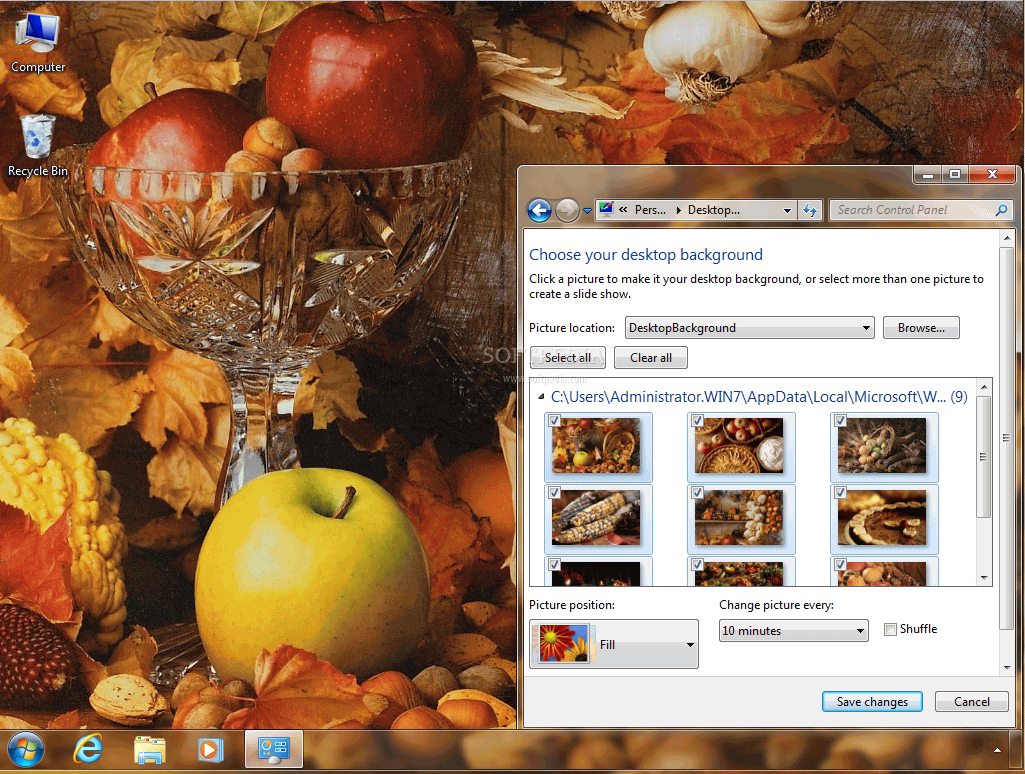The height and width of the screenshot is (774, 1025).
Task: Open the Recycle Bin desktop icon
Action: coord(37,146)
